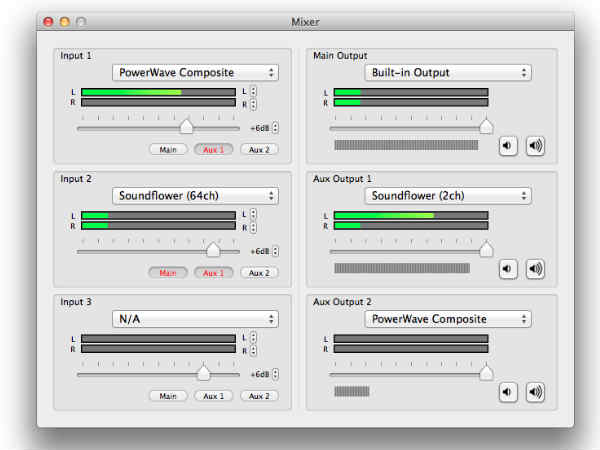Toggle Aux 2 routing for Input 2
The height and width of the screenshot is (450, 600).
[259, 273]
